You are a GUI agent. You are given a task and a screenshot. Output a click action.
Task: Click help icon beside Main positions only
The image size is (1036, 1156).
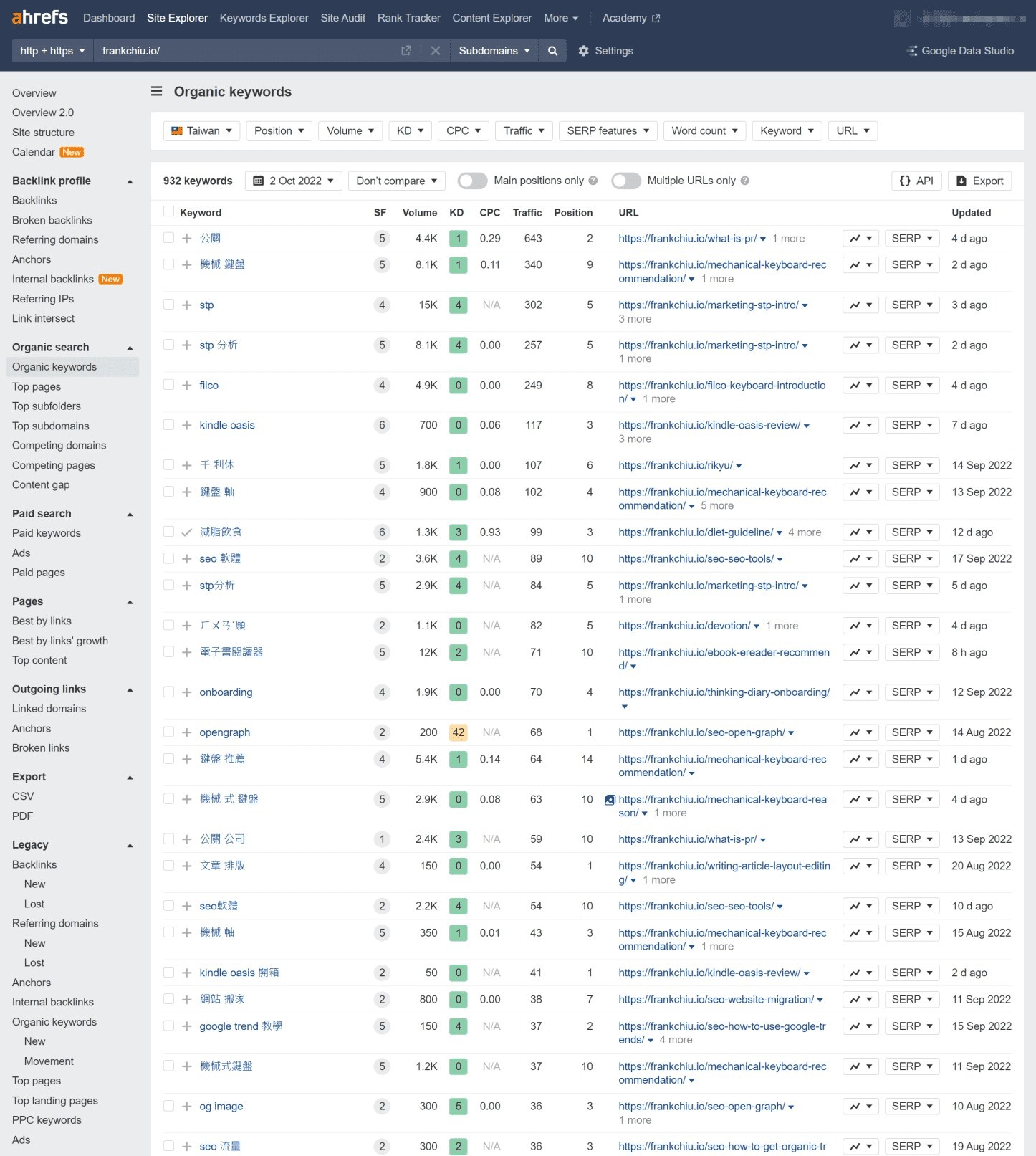593,181
